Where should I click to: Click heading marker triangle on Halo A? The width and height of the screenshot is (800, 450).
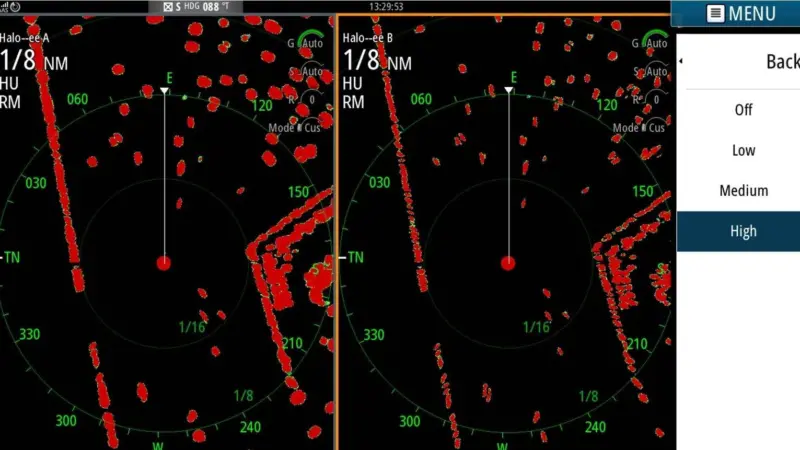[164, 91]
